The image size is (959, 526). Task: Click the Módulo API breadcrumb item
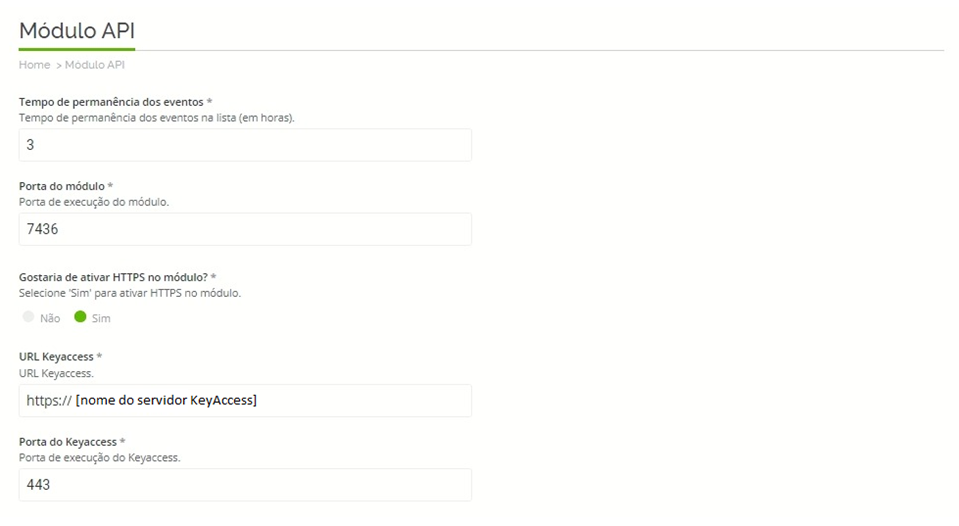(95, 65)
